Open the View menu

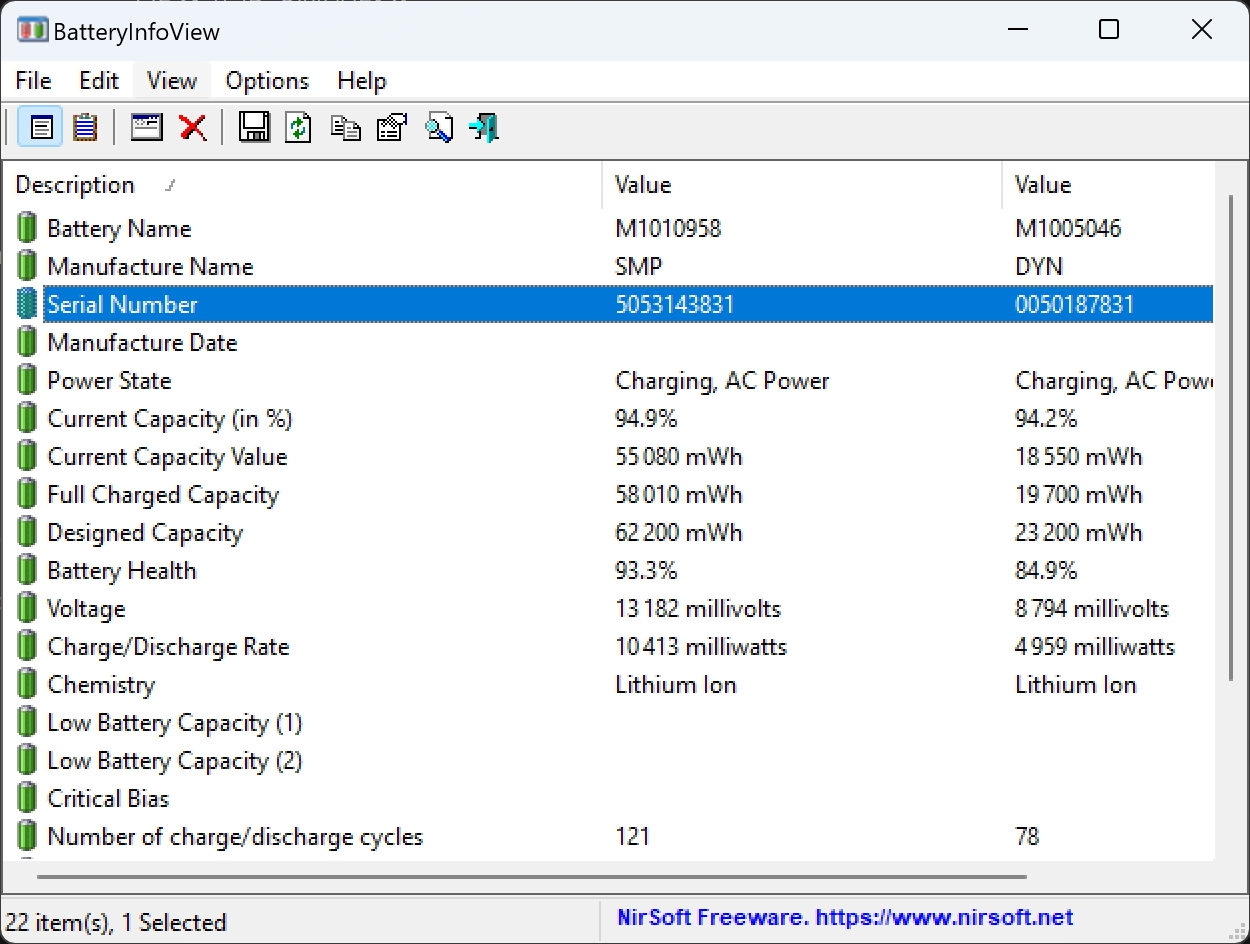point(171,81)
